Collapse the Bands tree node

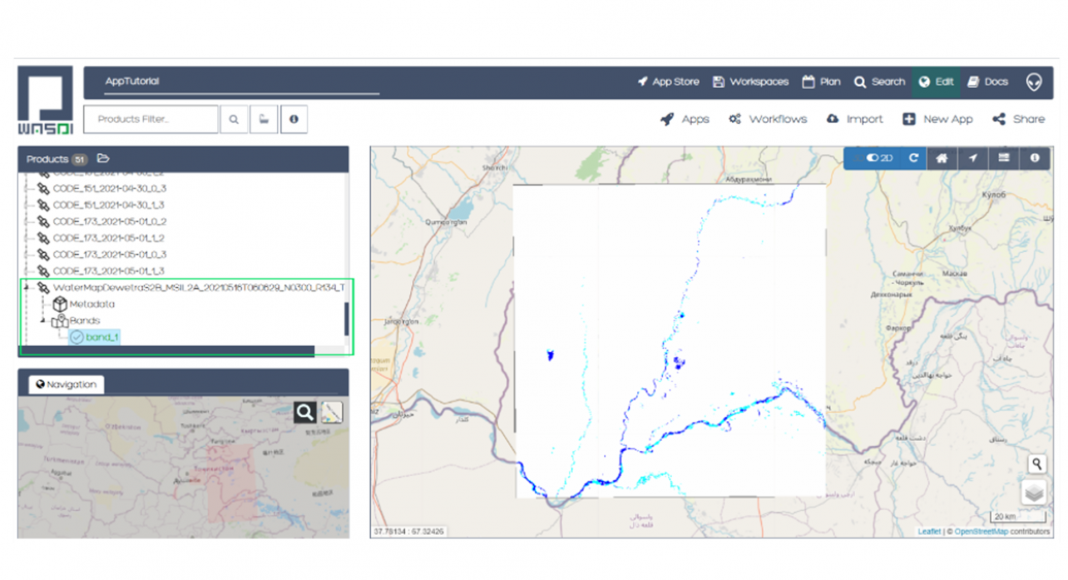pos(43,321)
